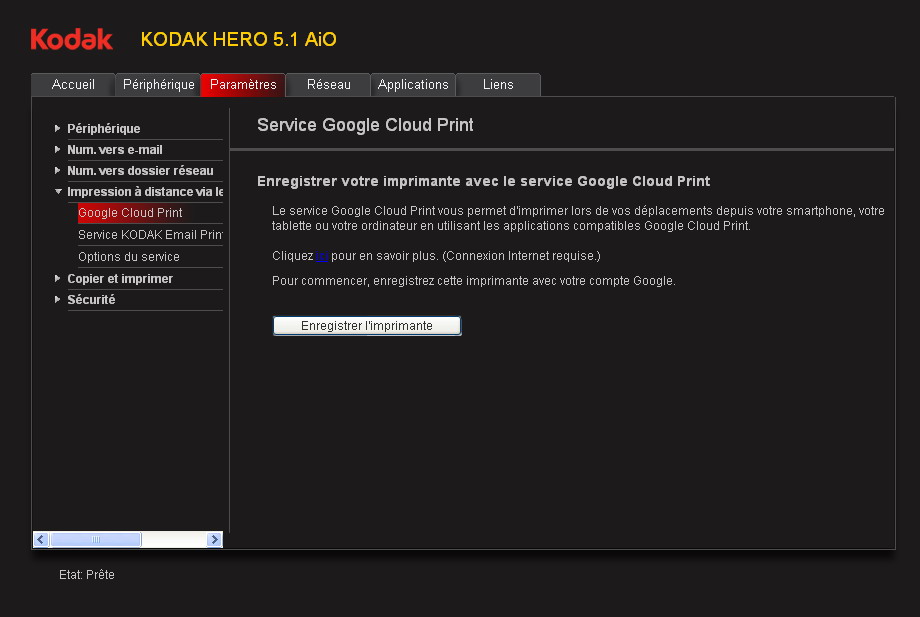This screenshot has width=920, height=617.
Task: Click the Enregistrer l'imprimante button
Action: (x=367, y=326)
